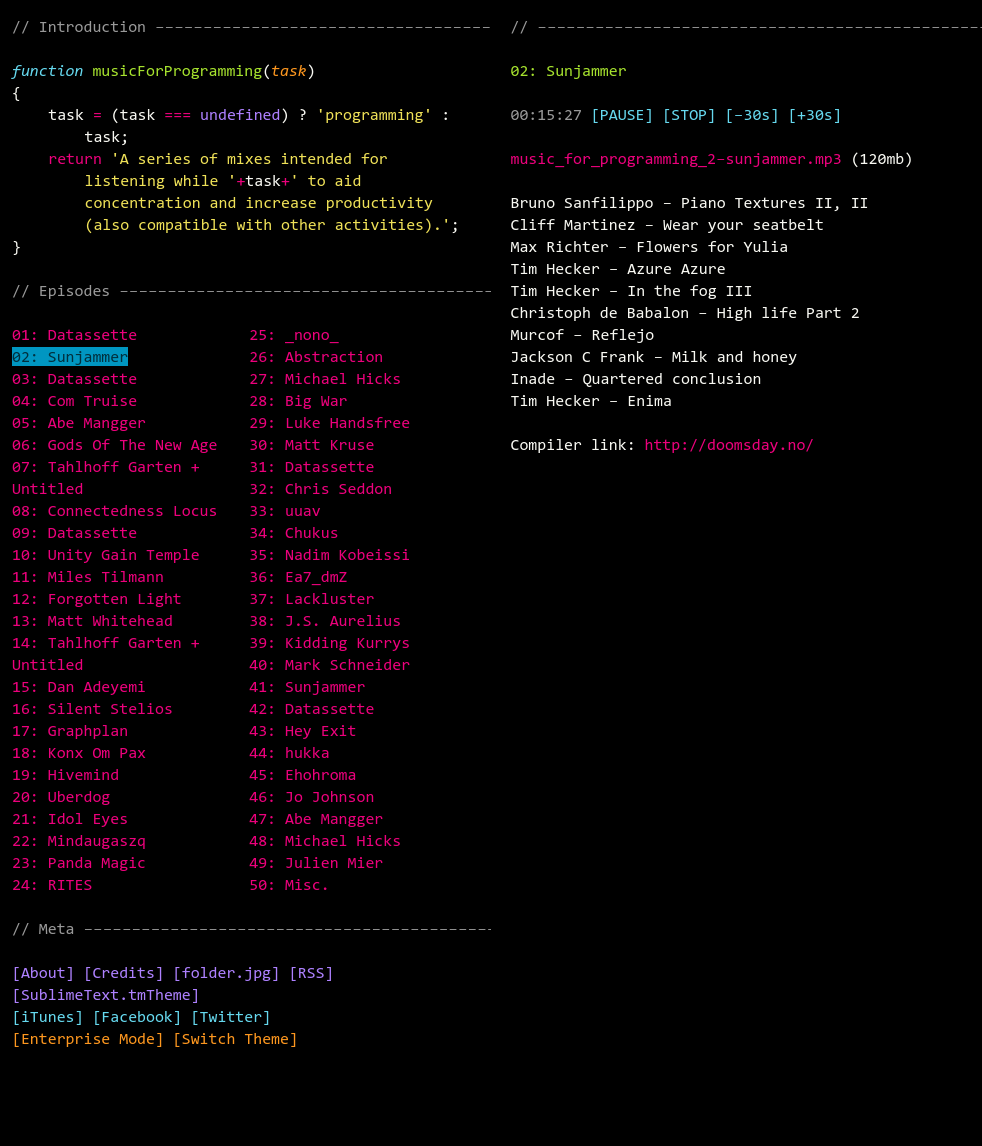Toggle [Enterprise Mode]
The height and width of the screenshot is (1146, 982).
click(88, 1039)
